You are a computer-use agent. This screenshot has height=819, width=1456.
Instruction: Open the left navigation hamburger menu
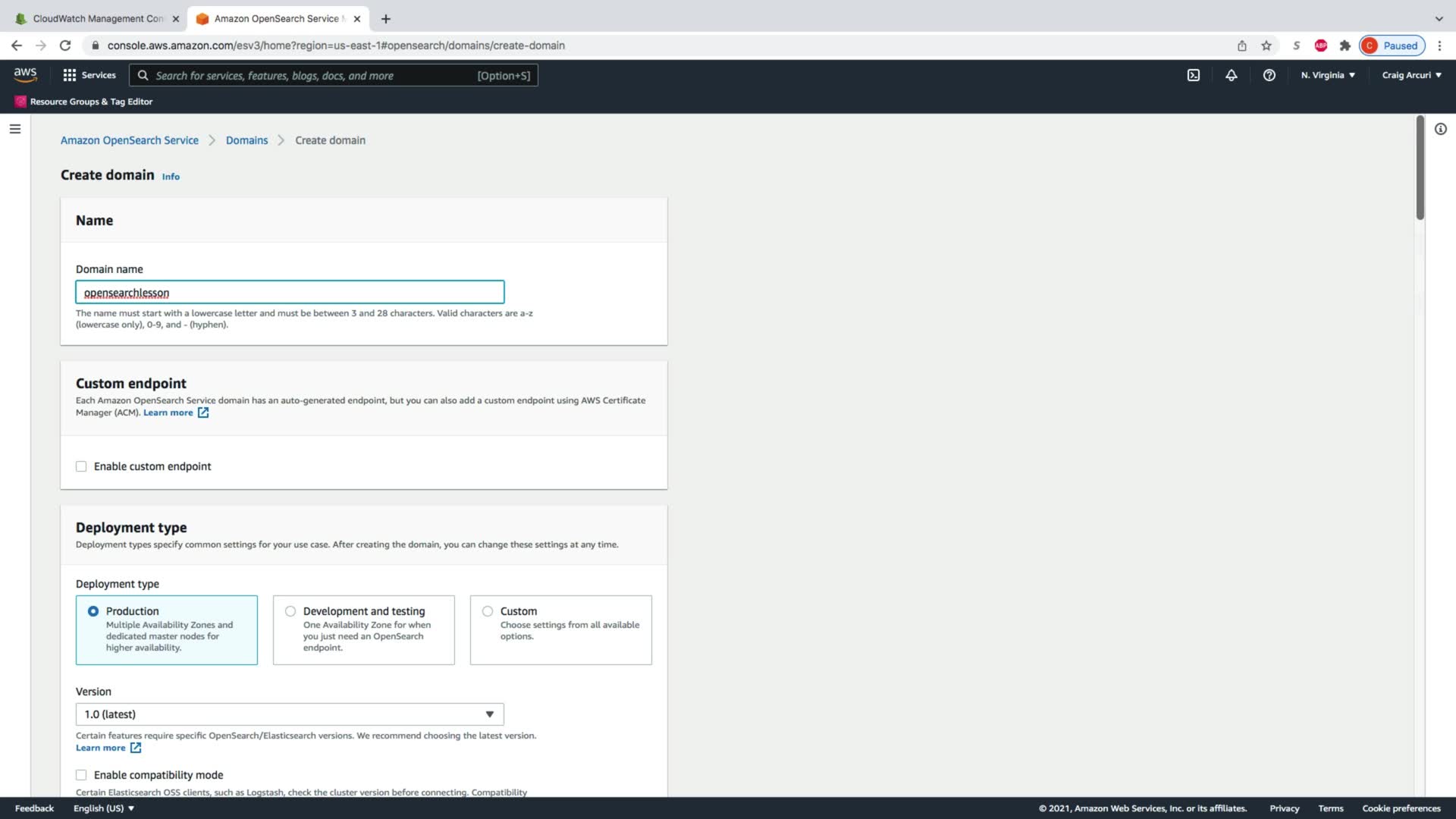14,129
